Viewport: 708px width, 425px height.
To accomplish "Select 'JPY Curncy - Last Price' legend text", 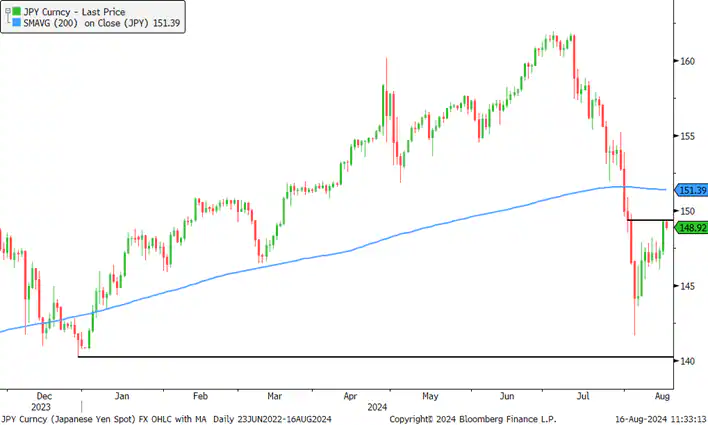I will click(75, 12).
